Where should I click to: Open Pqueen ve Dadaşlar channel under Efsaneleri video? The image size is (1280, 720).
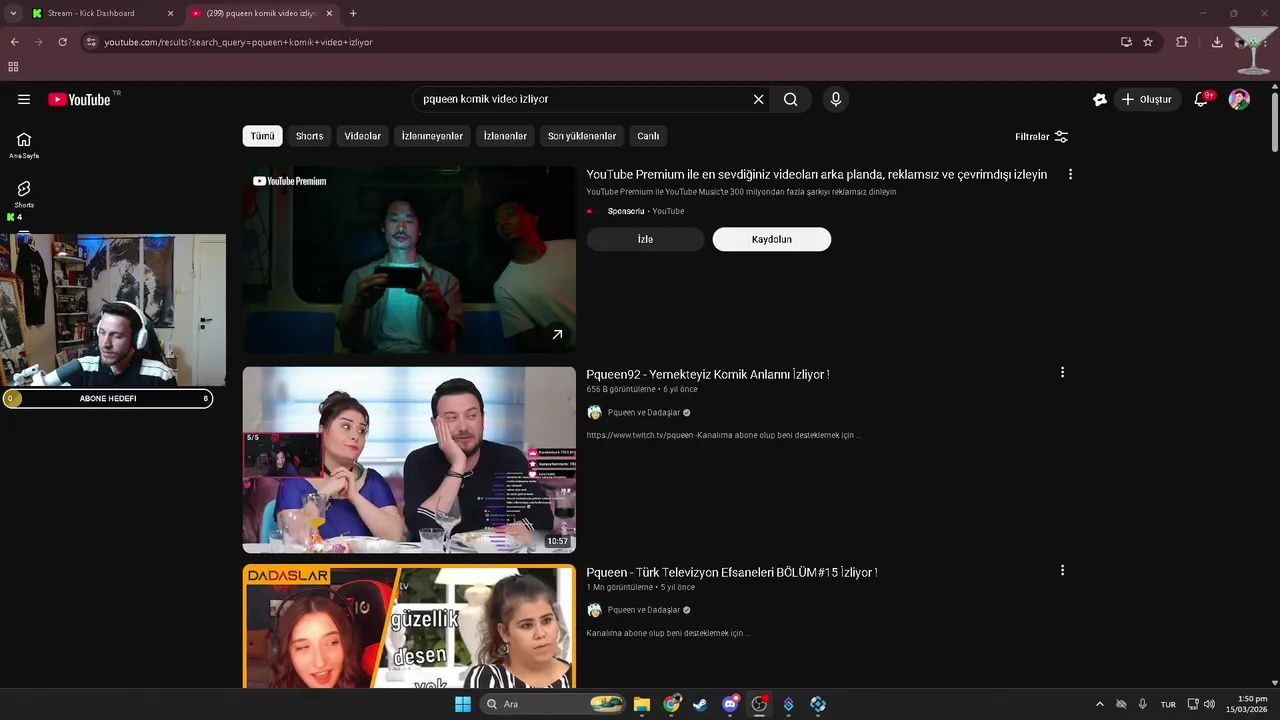pyautogui.click(x=643, y=610)
